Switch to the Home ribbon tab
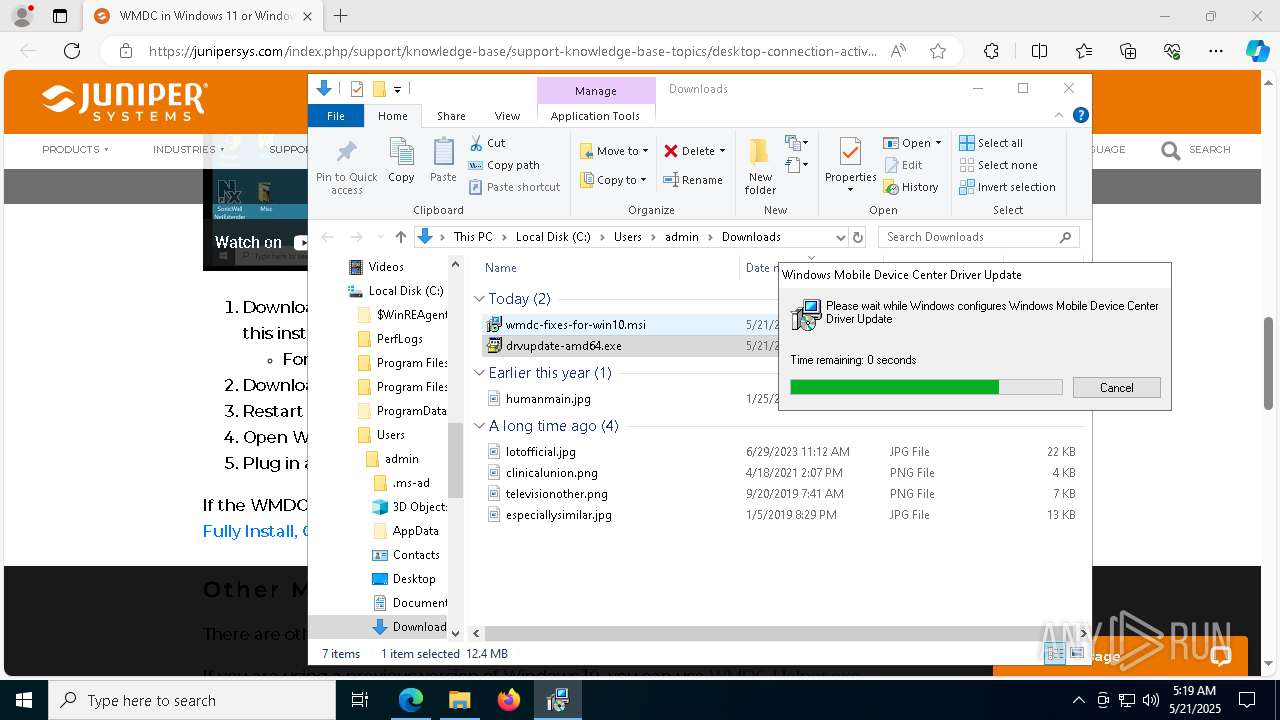The width and height of the screenshot is (1280, 720). click(x=393, y=116)
